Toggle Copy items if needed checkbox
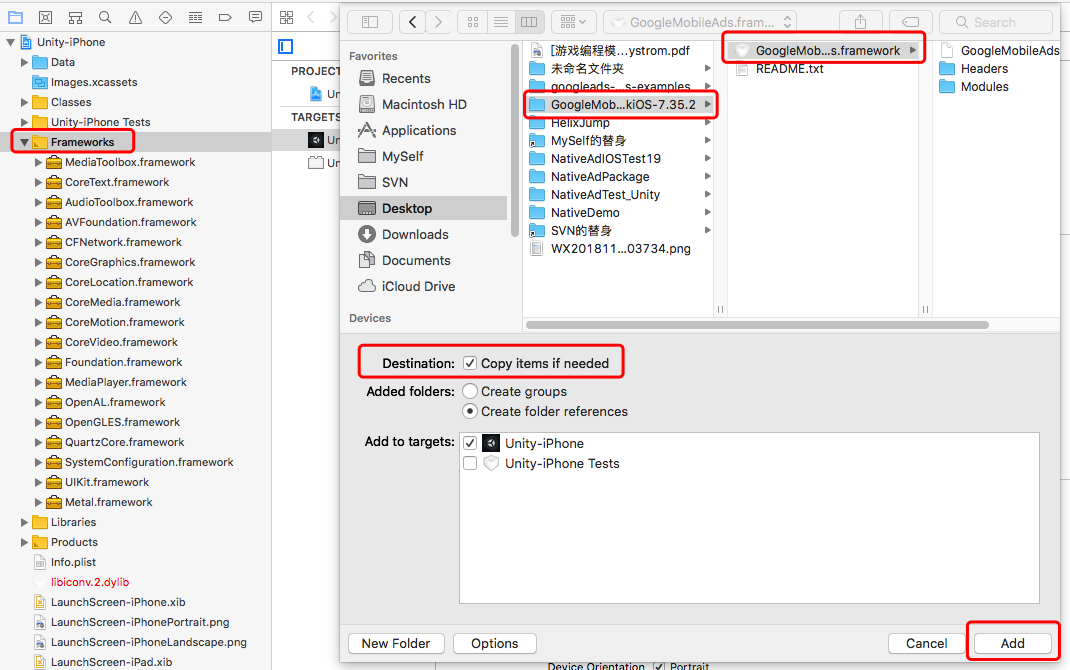This screenshot has width=1070, height=670. [469, 363]
